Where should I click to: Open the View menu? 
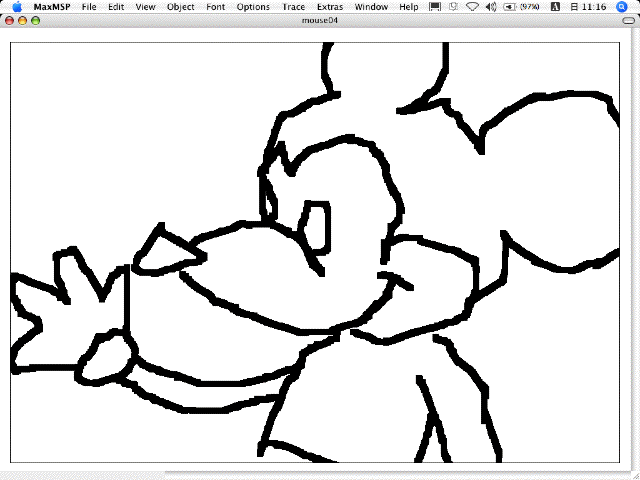click(x=145, y=7)
